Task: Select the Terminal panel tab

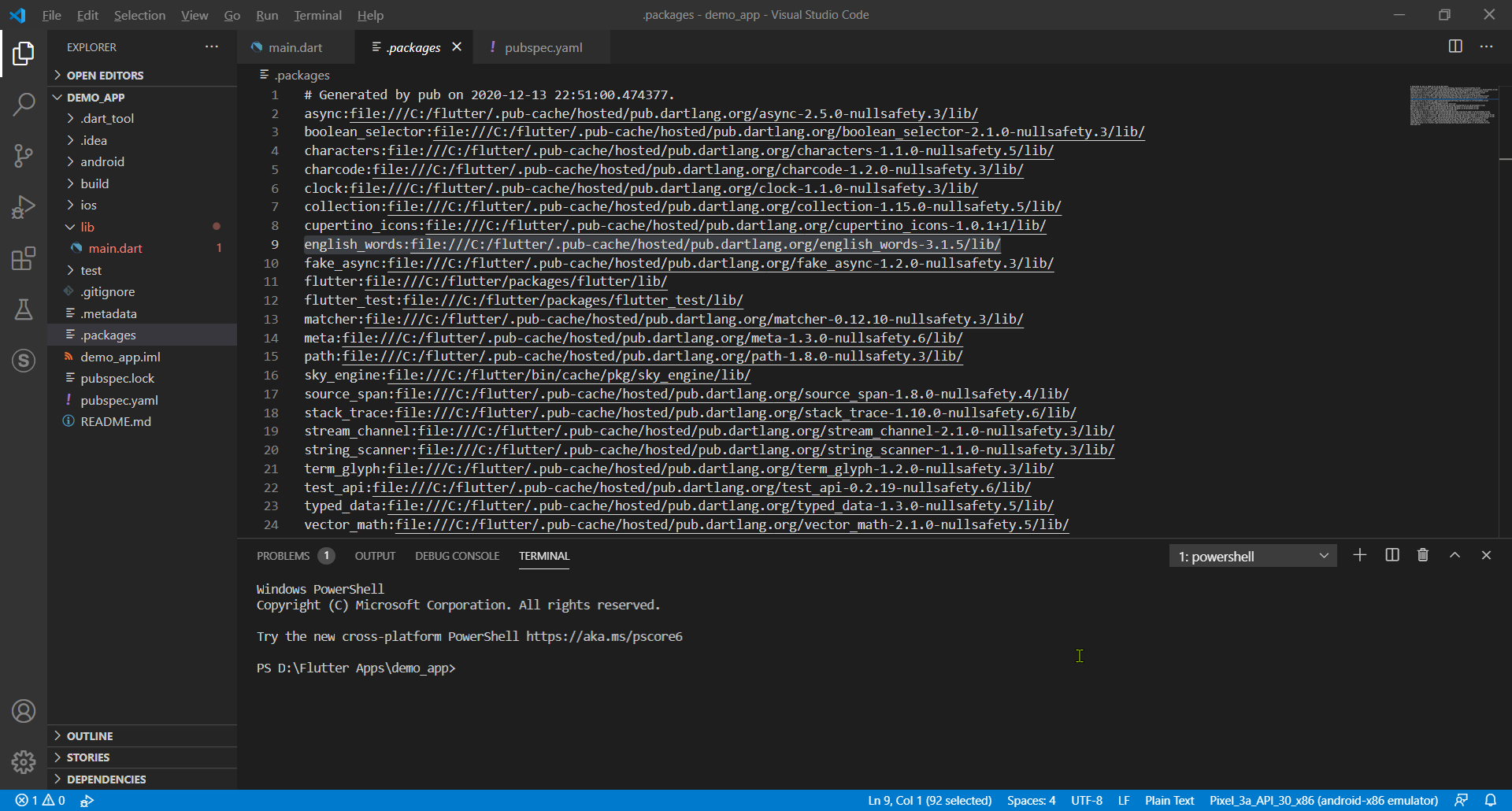Action: pyautogui.click(x=544, y=556)
